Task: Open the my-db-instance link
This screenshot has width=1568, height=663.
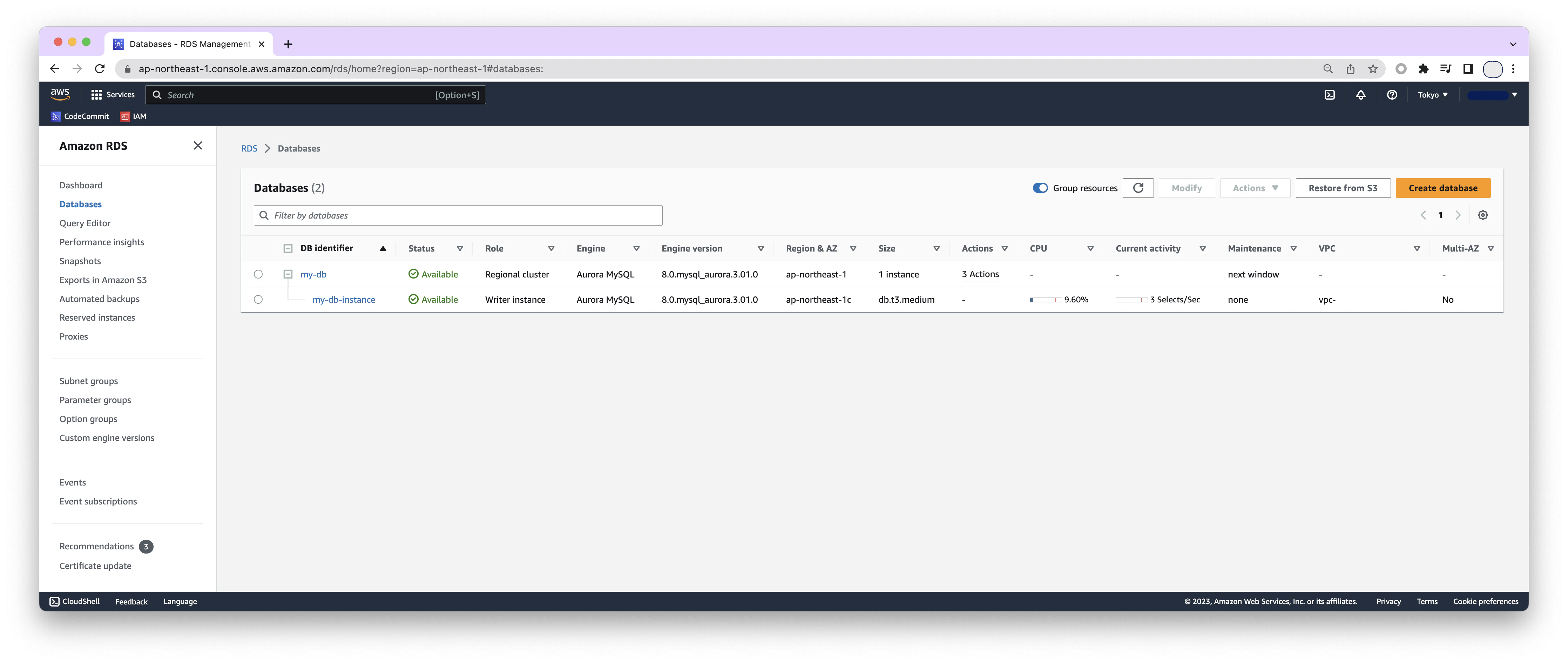Action: (343, 300)
